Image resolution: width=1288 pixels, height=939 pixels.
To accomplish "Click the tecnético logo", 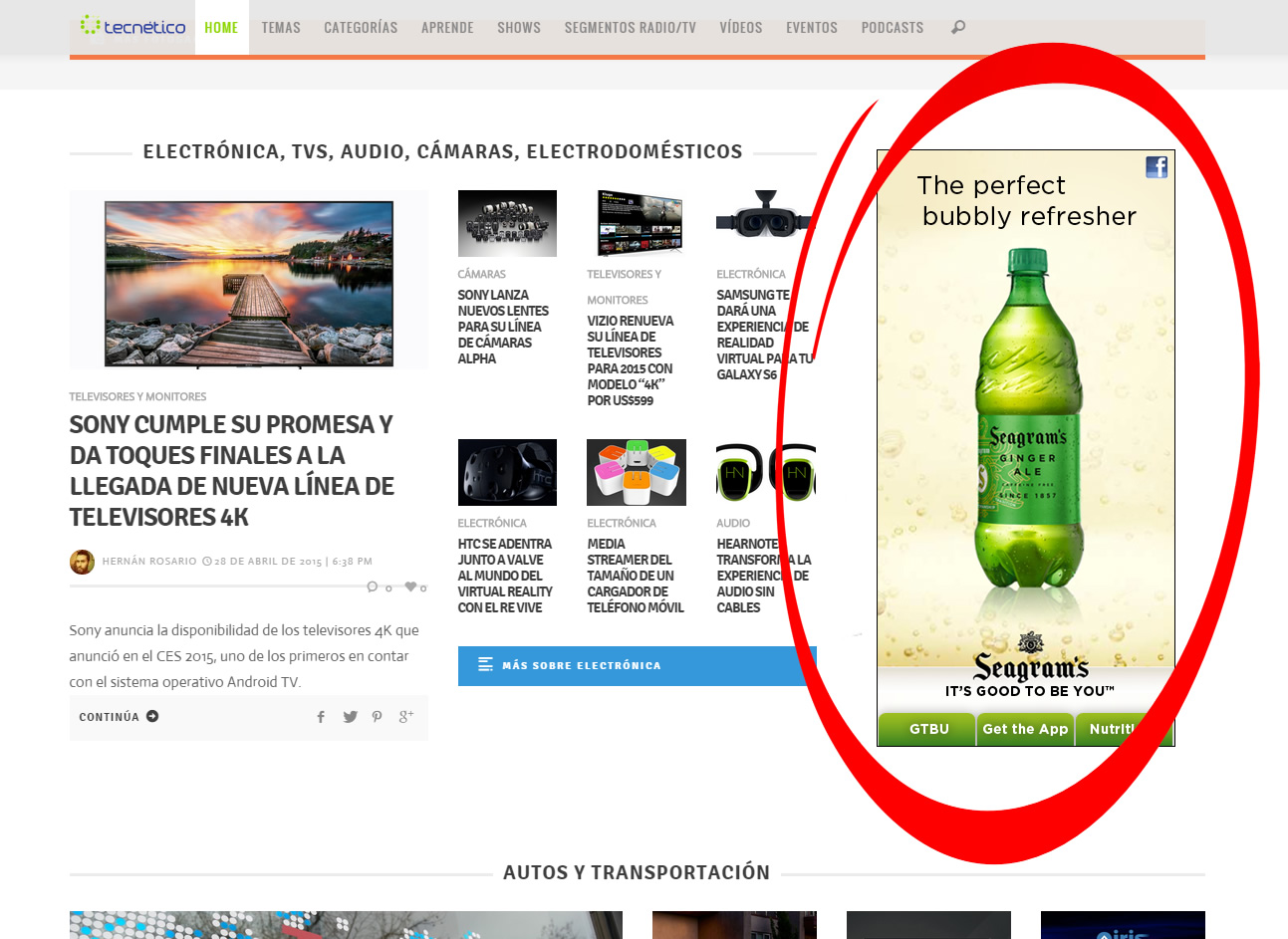I will 132,27.
